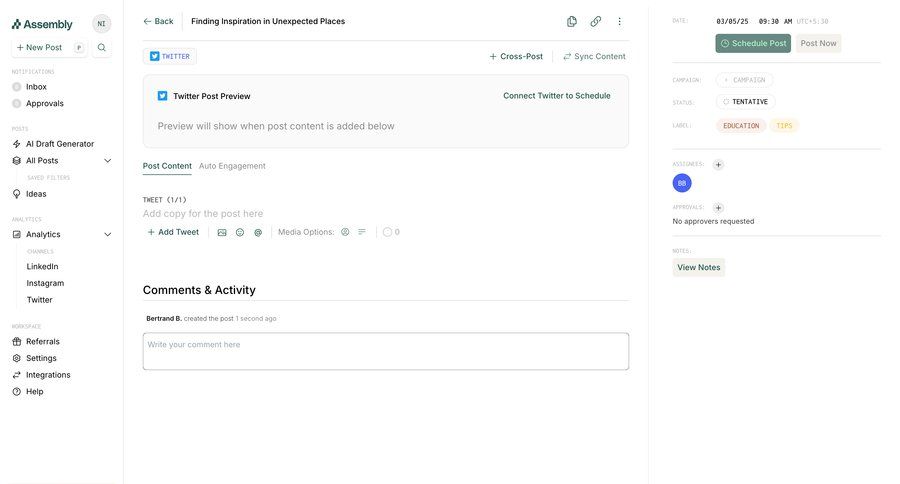Click the add image icon in tweet toolbar
This screenshot has width=900, height=484.
pos(222,233)
